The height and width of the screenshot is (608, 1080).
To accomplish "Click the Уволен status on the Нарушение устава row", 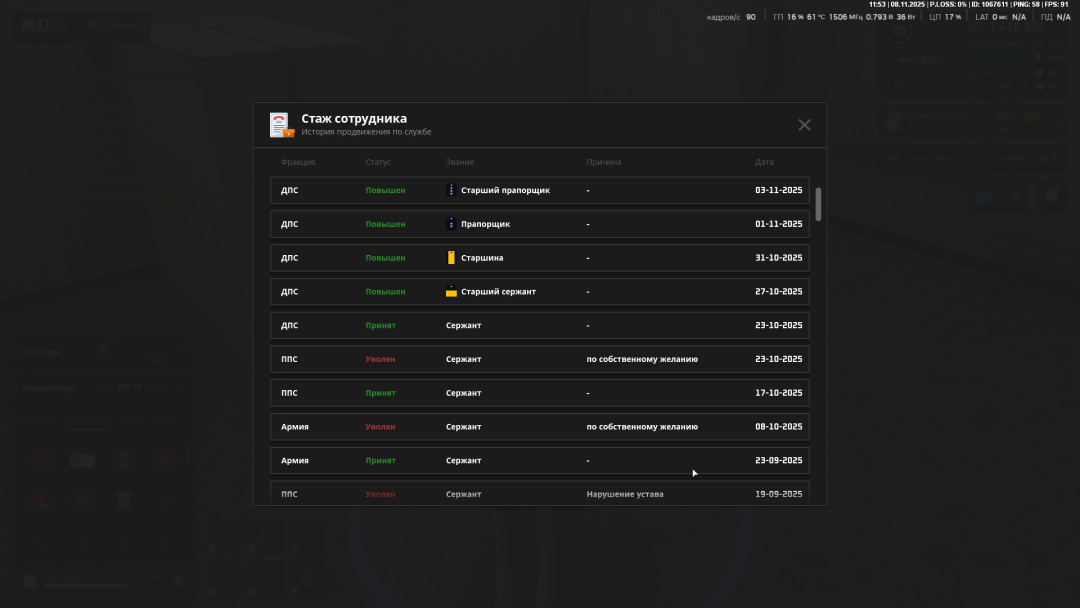I will click(381, 493).
